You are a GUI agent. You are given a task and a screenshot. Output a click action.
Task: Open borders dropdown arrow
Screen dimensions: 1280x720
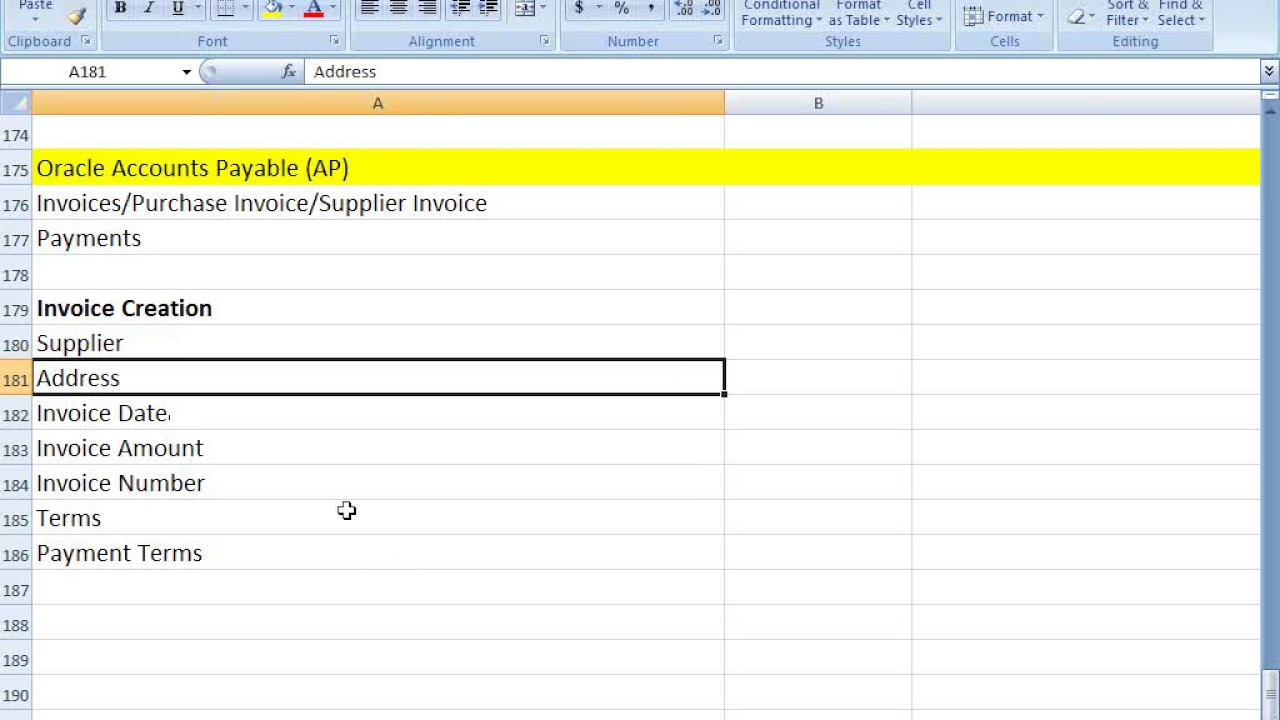(245, 9)
